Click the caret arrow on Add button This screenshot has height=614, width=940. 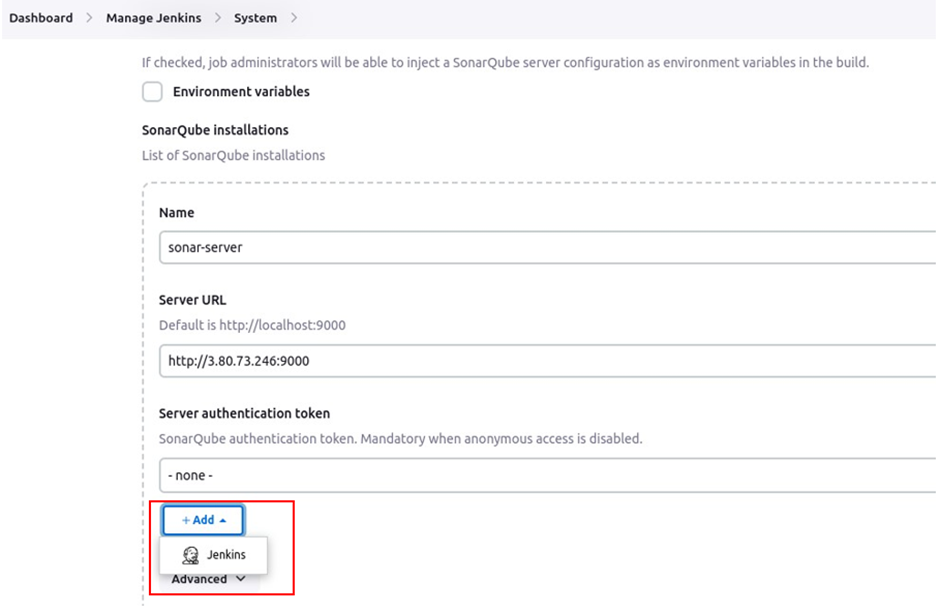coord(223,520)
